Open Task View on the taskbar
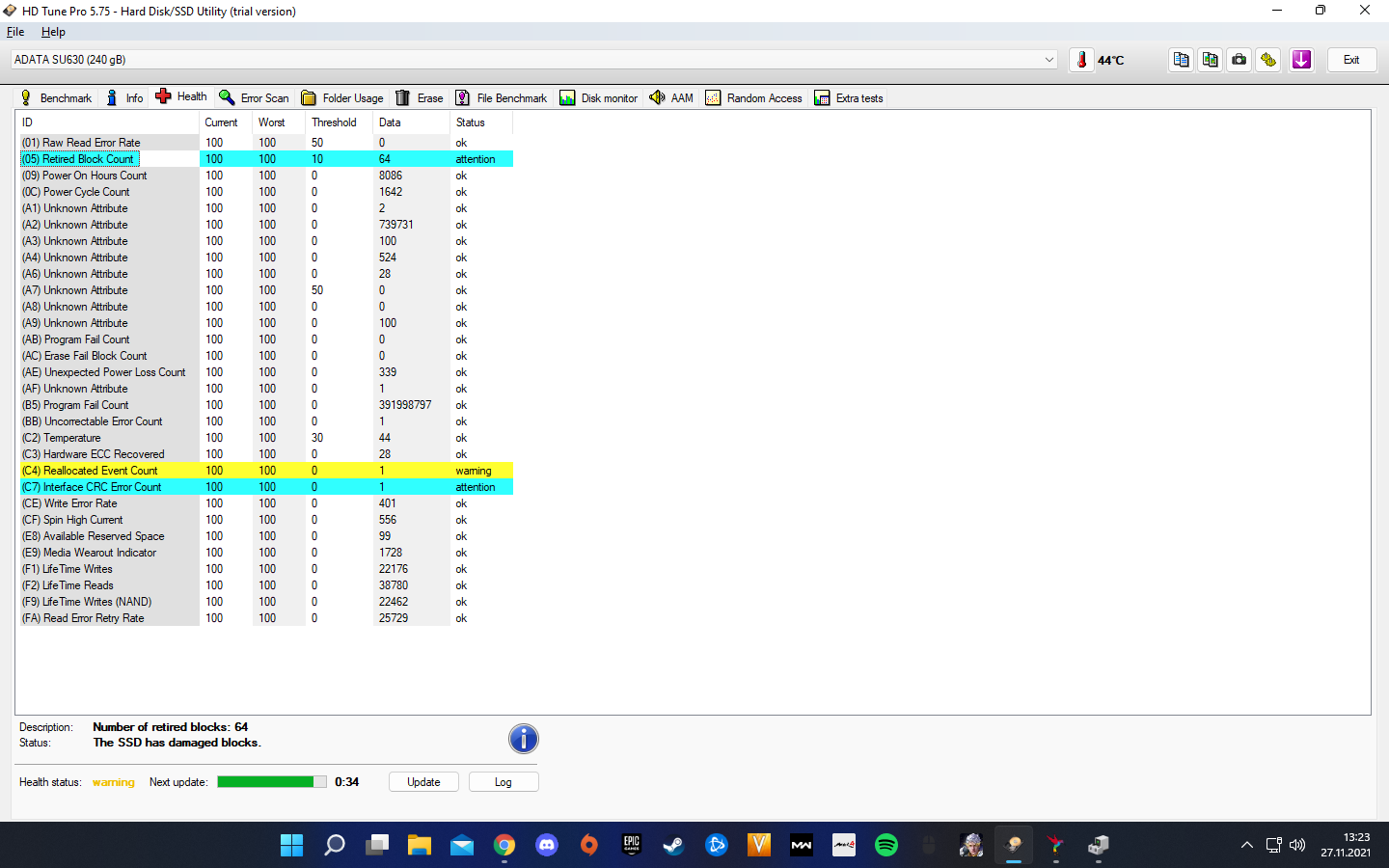1389x868 pixels. tap(376, 846)
